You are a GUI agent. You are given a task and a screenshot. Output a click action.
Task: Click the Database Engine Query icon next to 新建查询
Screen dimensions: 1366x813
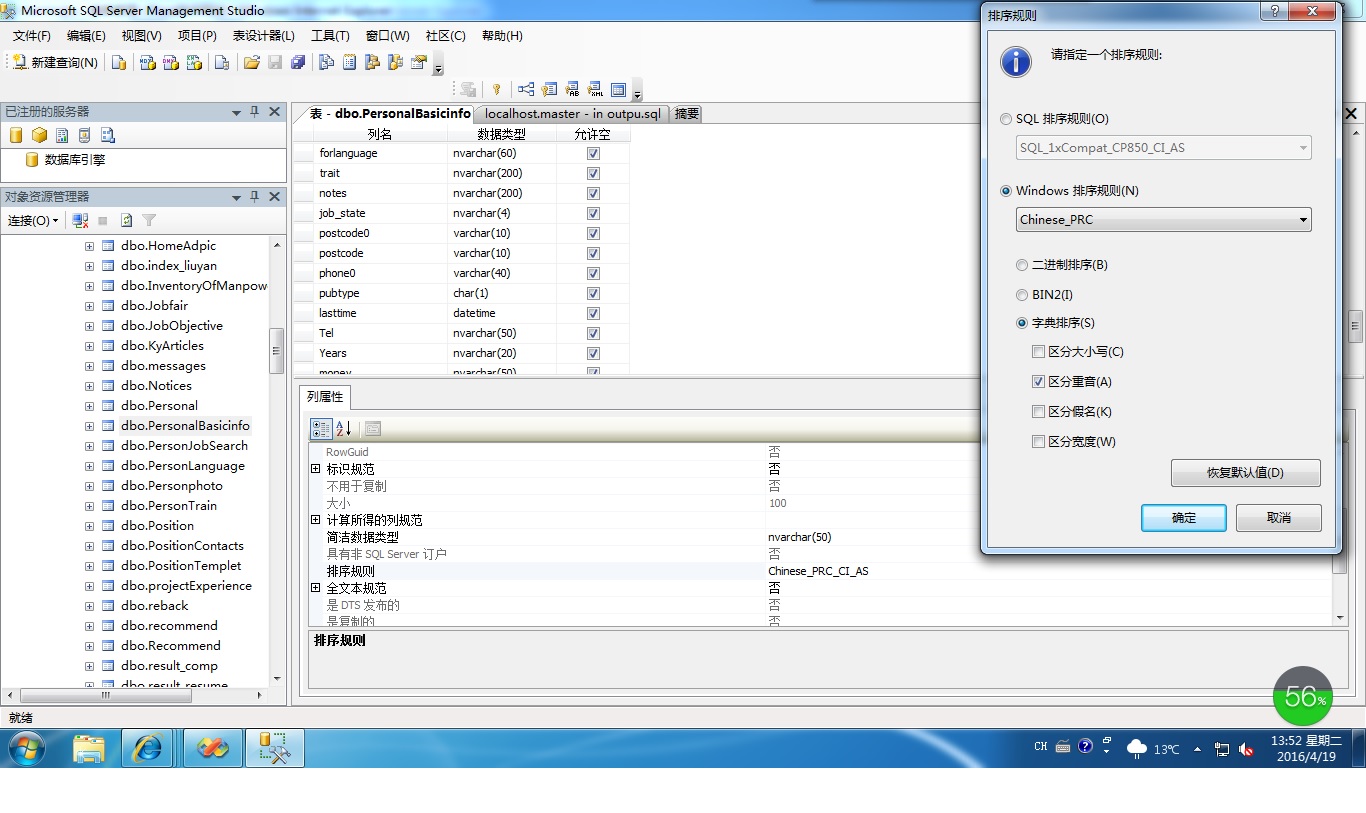119,62
